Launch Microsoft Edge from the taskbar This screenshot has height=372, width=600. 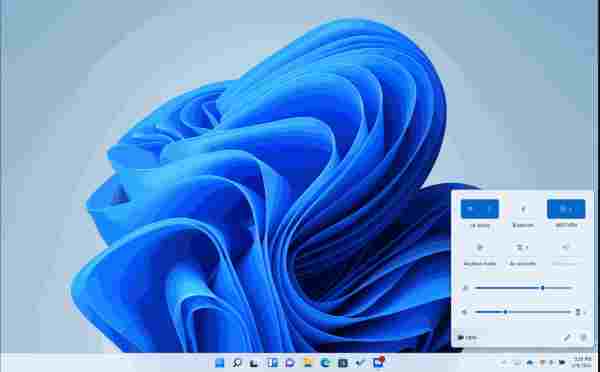325,363
